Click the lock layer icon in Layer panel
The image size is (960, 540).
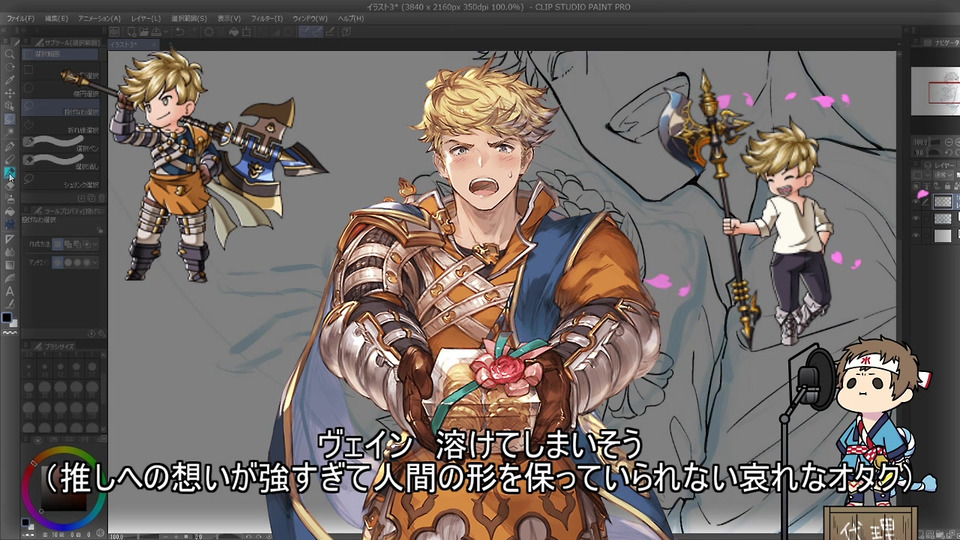tap(948, 186)
